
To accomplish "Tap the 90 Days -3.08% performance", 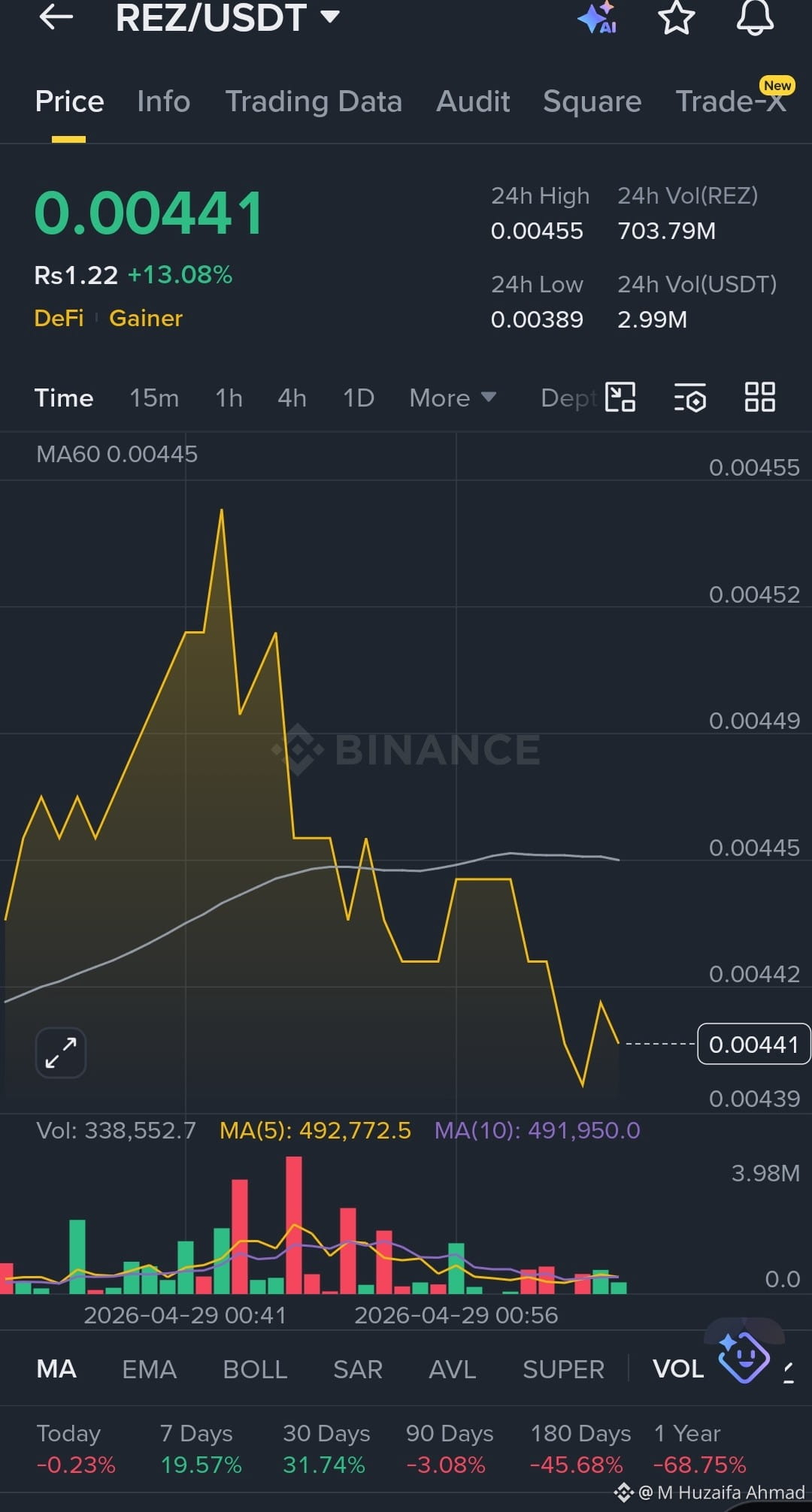I will click(450, 1449).
